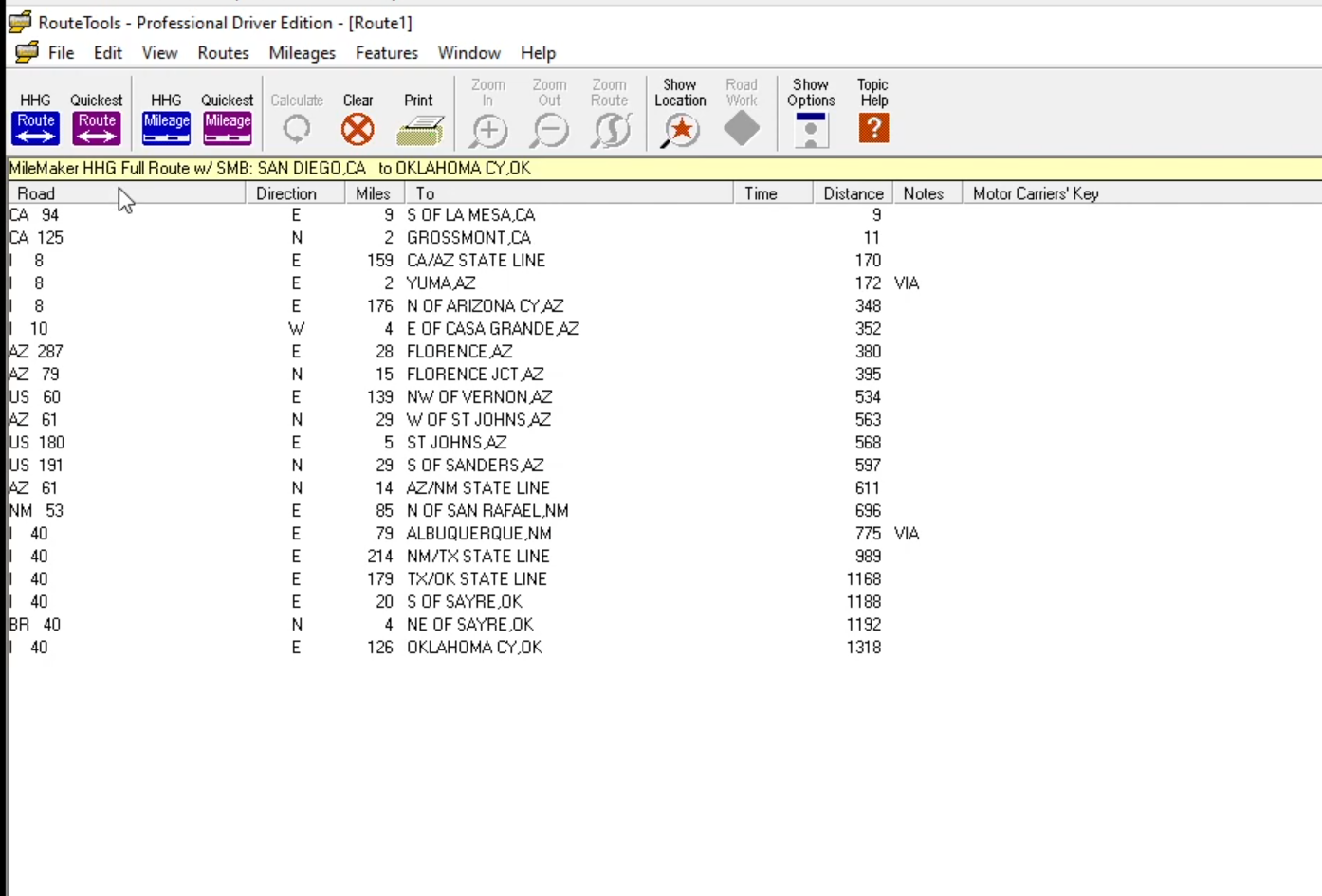Open the Window menu
The height and width of the screenshot is (896, 1322).
(469, 53)
